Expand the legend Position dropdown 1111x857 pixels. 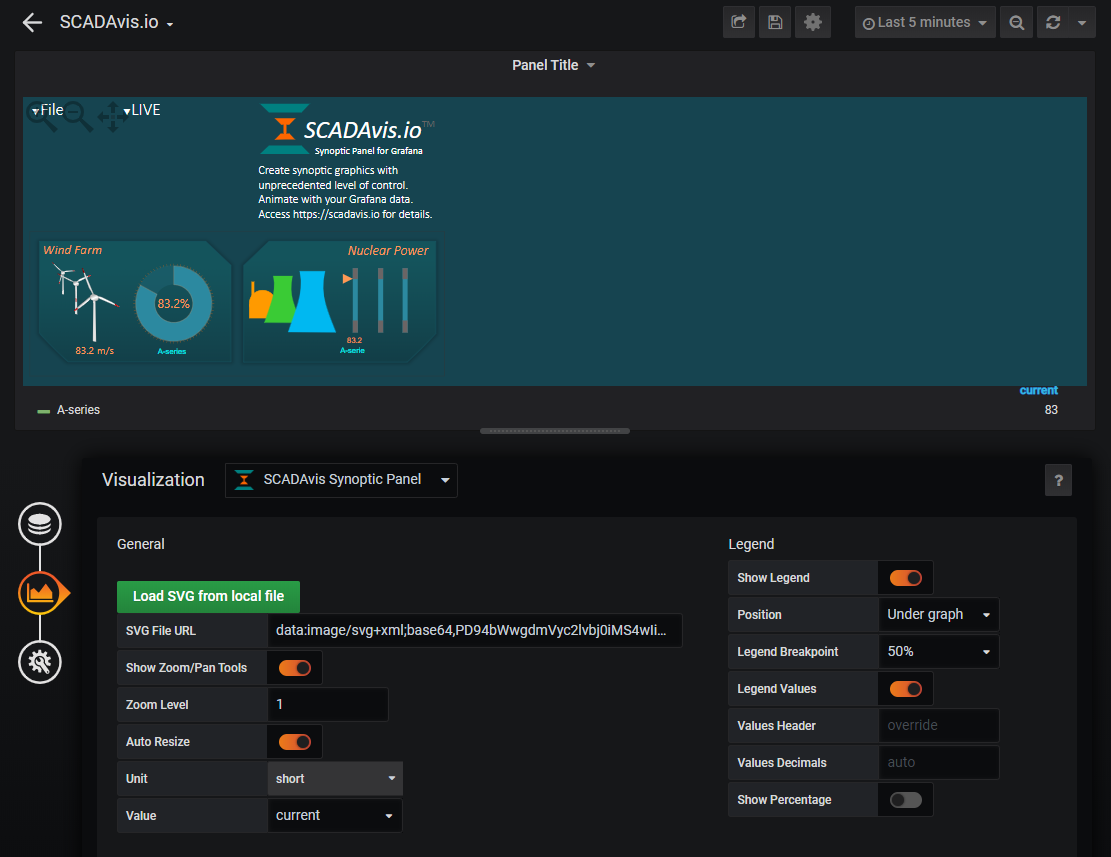(x=938, y=615)
